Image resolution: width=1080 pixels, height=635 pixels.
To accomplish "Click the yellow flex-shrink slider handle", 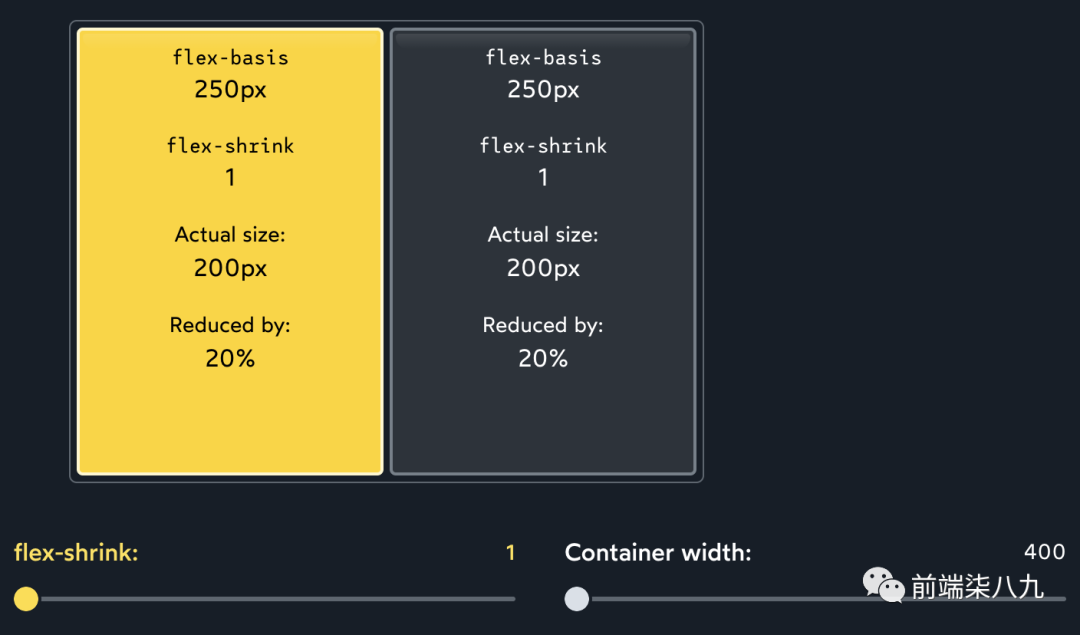I will pyautogui.click(x=26, y=599).
